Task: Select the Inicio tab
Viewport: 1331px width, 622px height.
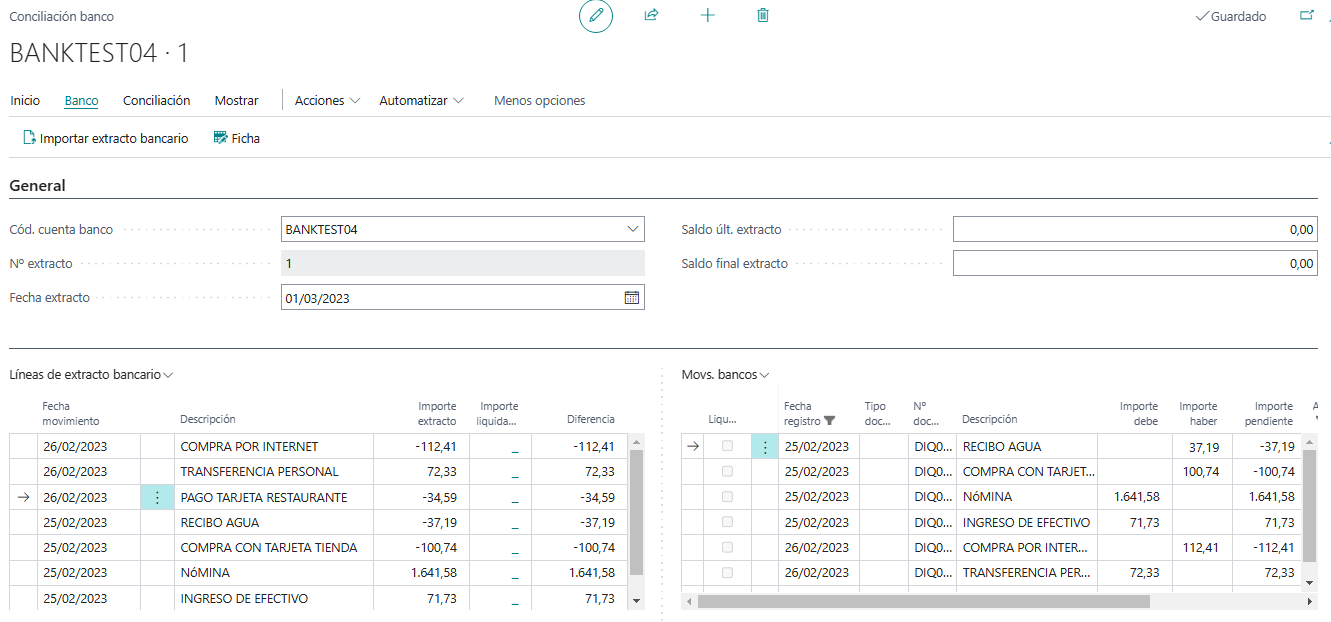Action: (25, 101)
